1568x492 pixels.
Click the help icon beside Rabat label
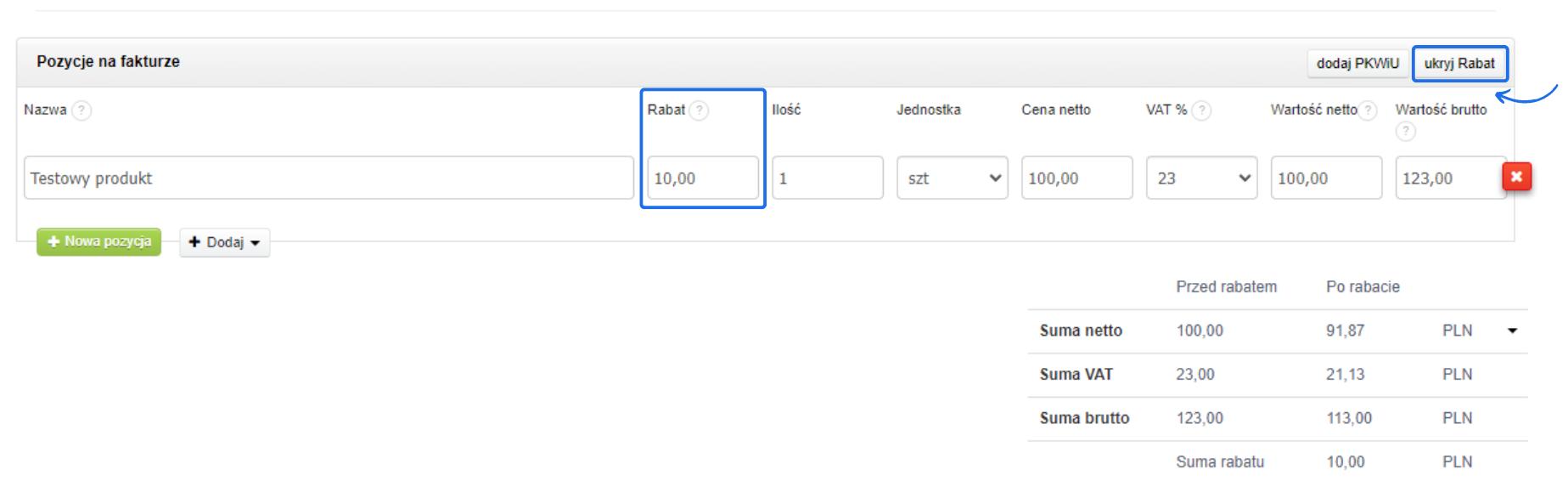pos(699,110)
